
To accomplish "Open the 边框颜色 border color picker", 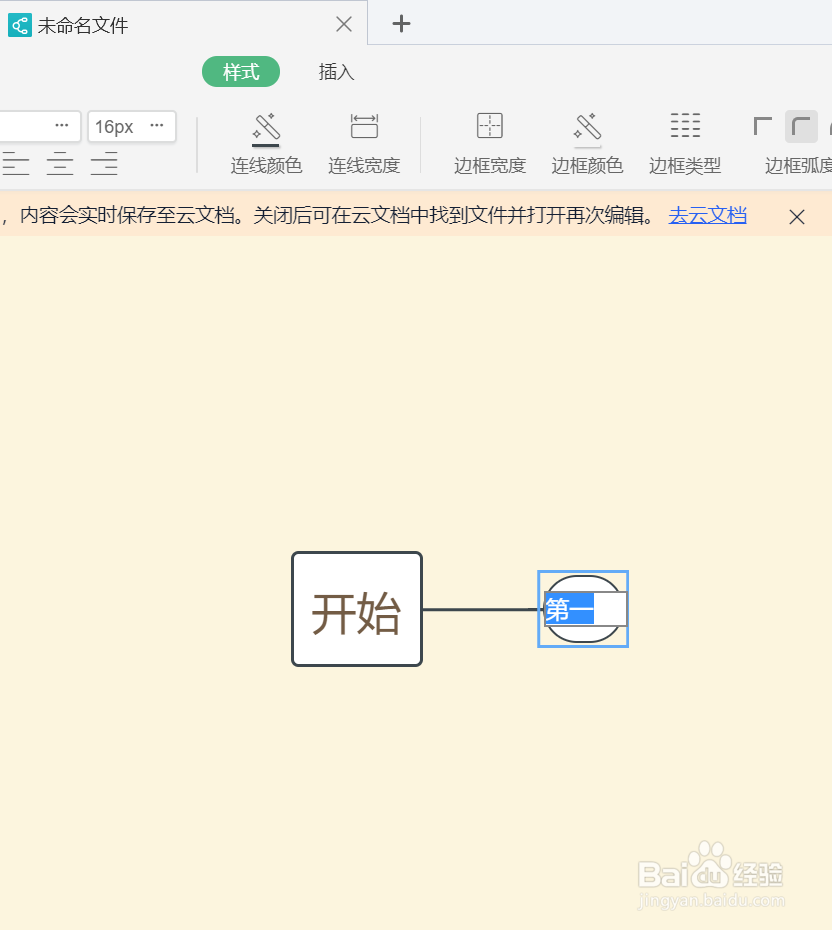I will click(x=587, y=144).
